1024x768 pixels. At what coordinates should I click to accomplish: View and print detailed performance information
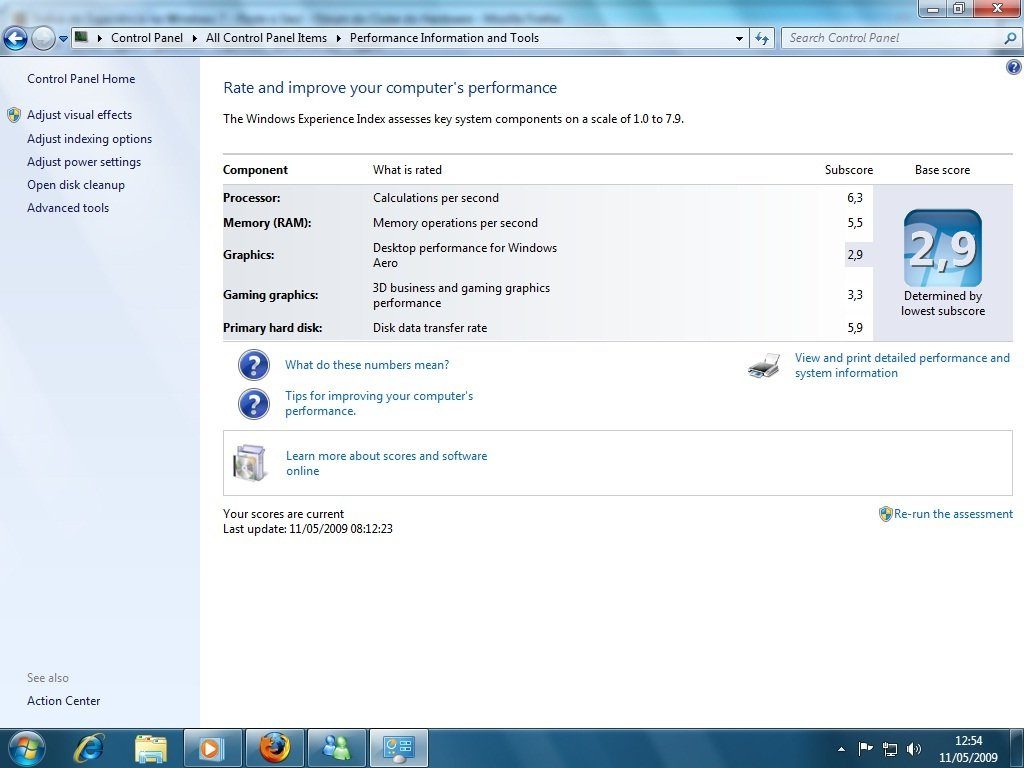point(902,366)
